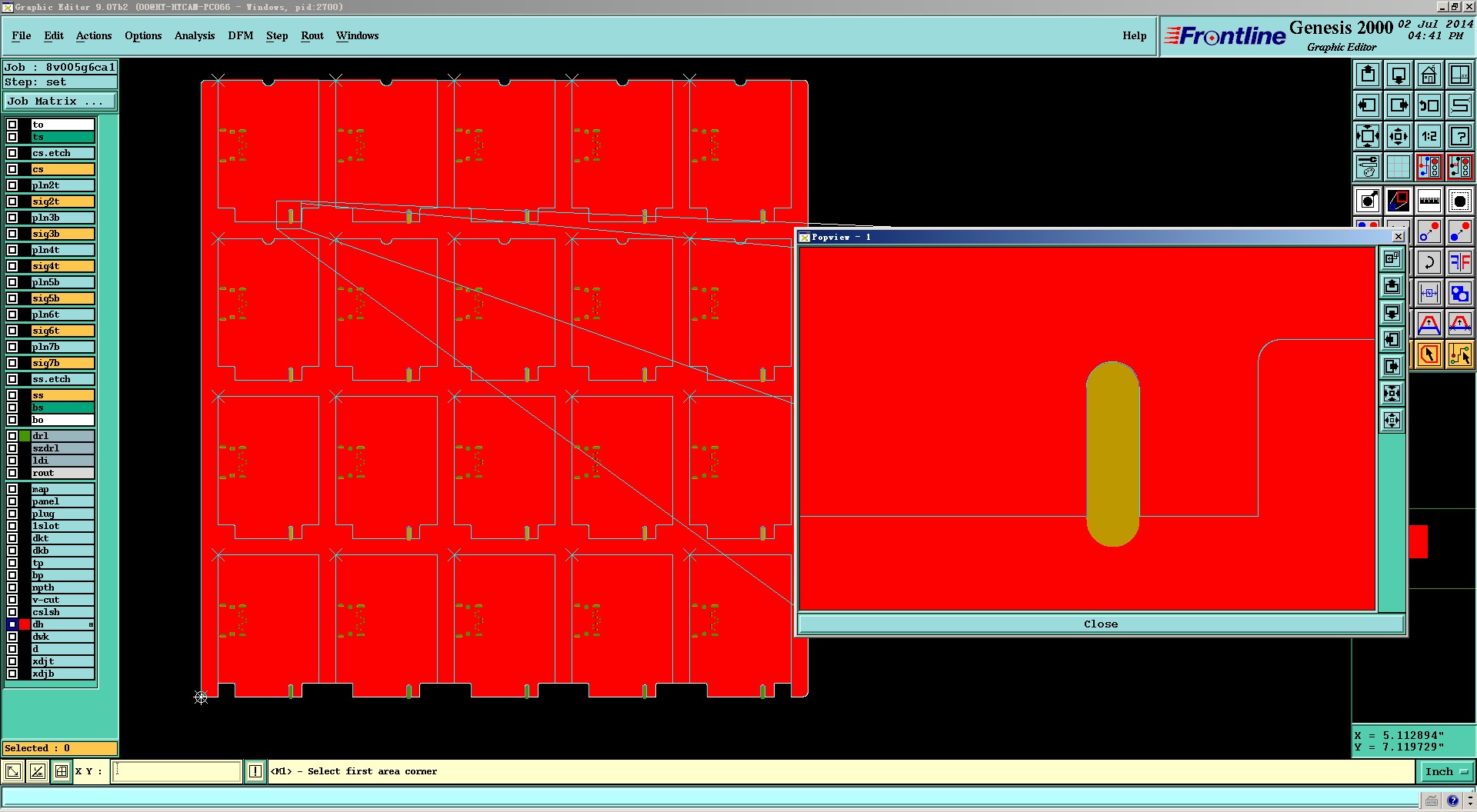Open the DFM menu

coord(241,35)
